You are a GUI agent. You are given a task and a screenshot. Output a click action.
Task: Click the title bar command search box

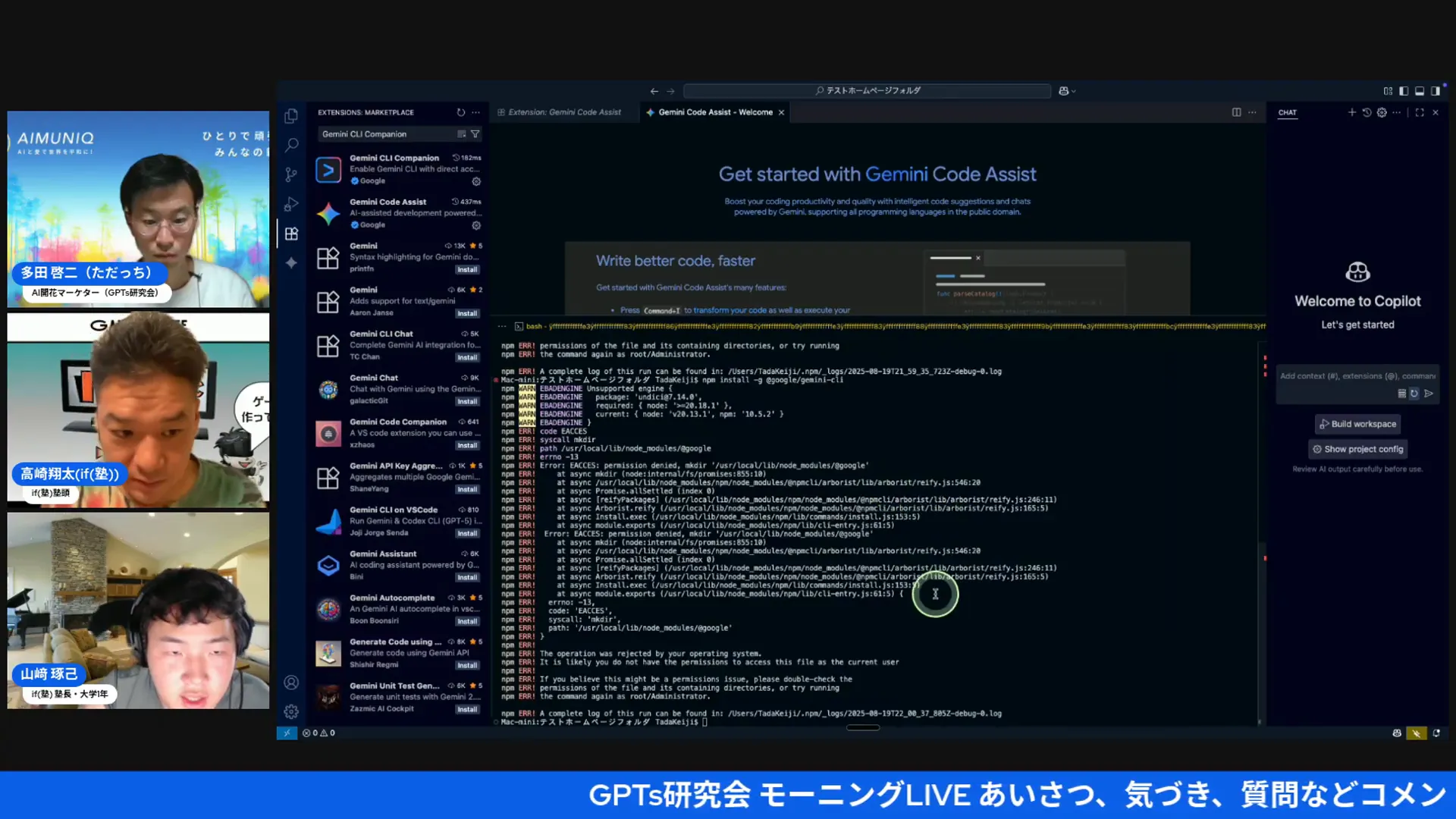coord(867,91)
